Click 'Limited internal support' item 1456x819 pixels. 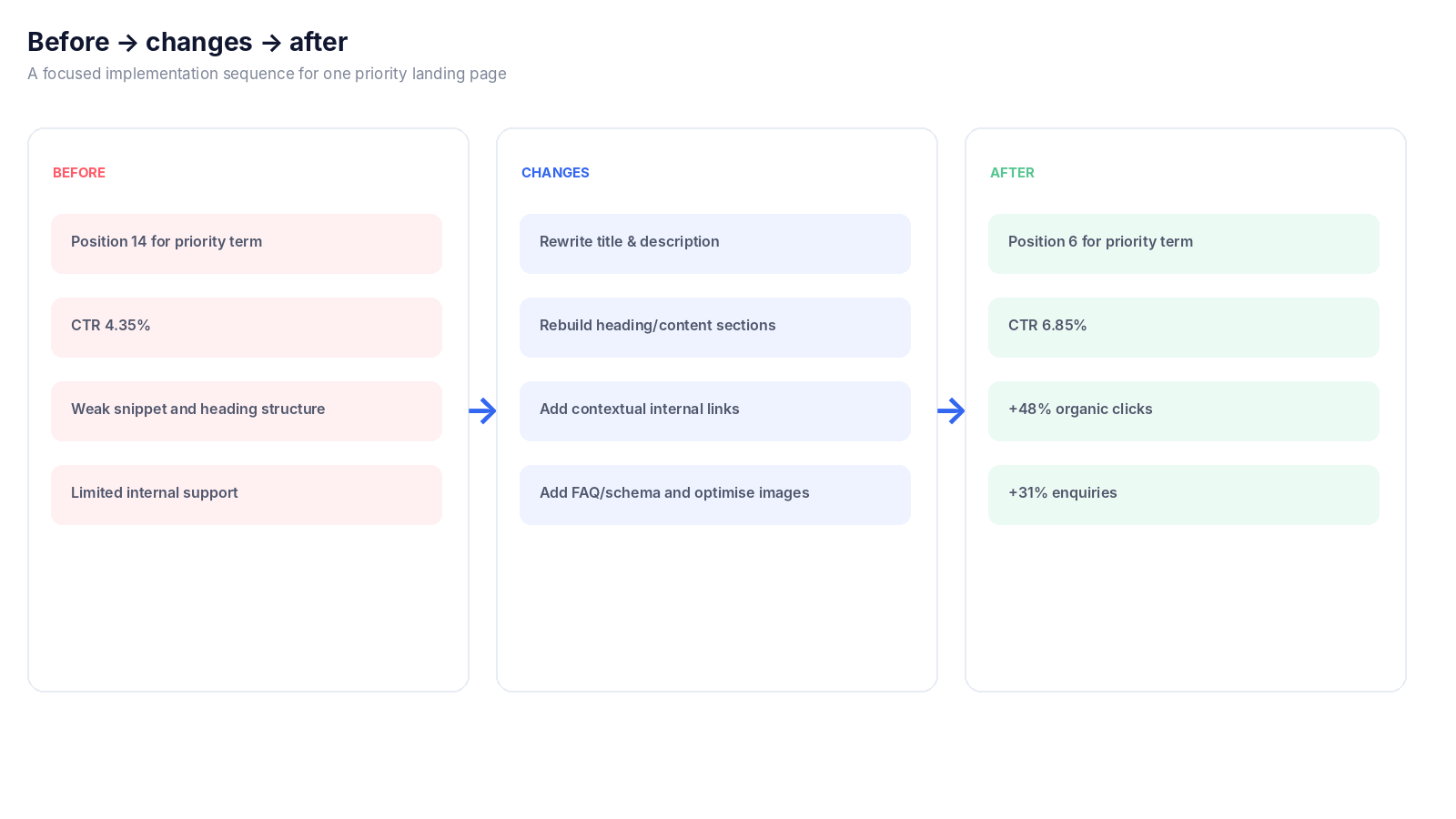coord(247,495)
